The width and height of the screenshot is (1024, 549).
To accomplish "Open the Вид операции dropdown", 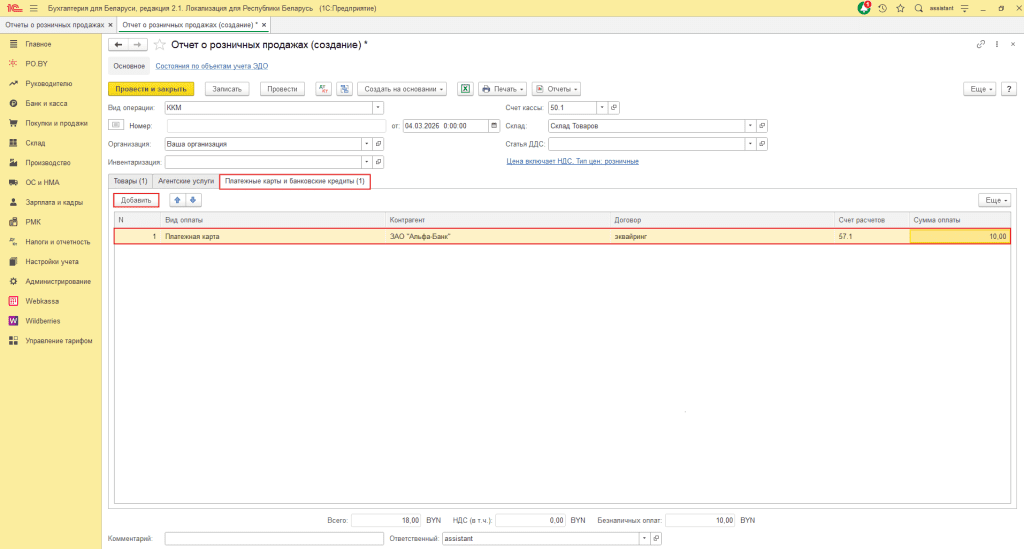I will (x=378, y=107).
